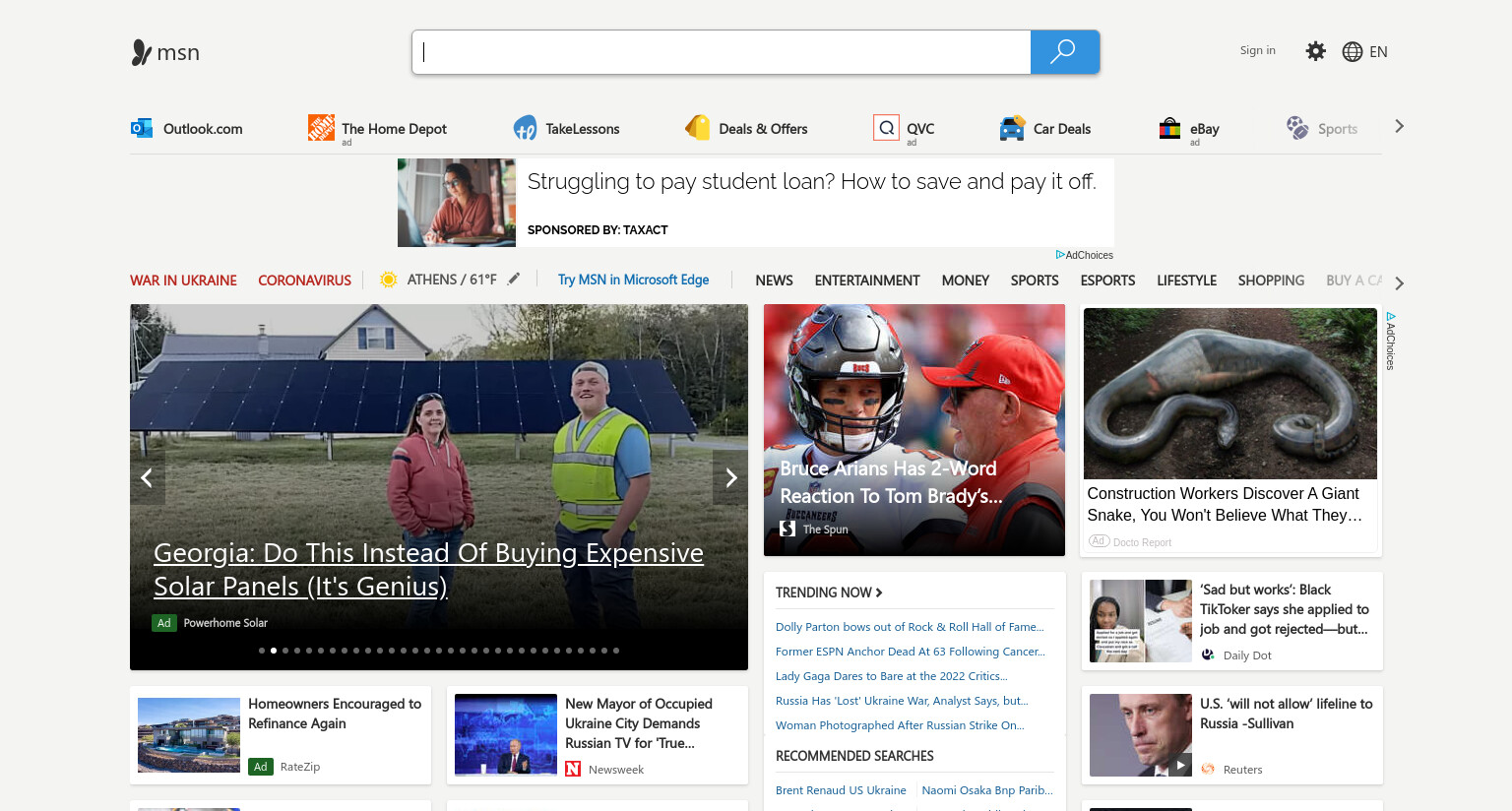Image resolution: width=1512 pixels, height=811 pixels.
Task: Go to the previous carousel slide
Action: pyautogui.click(x=148, y=477)
